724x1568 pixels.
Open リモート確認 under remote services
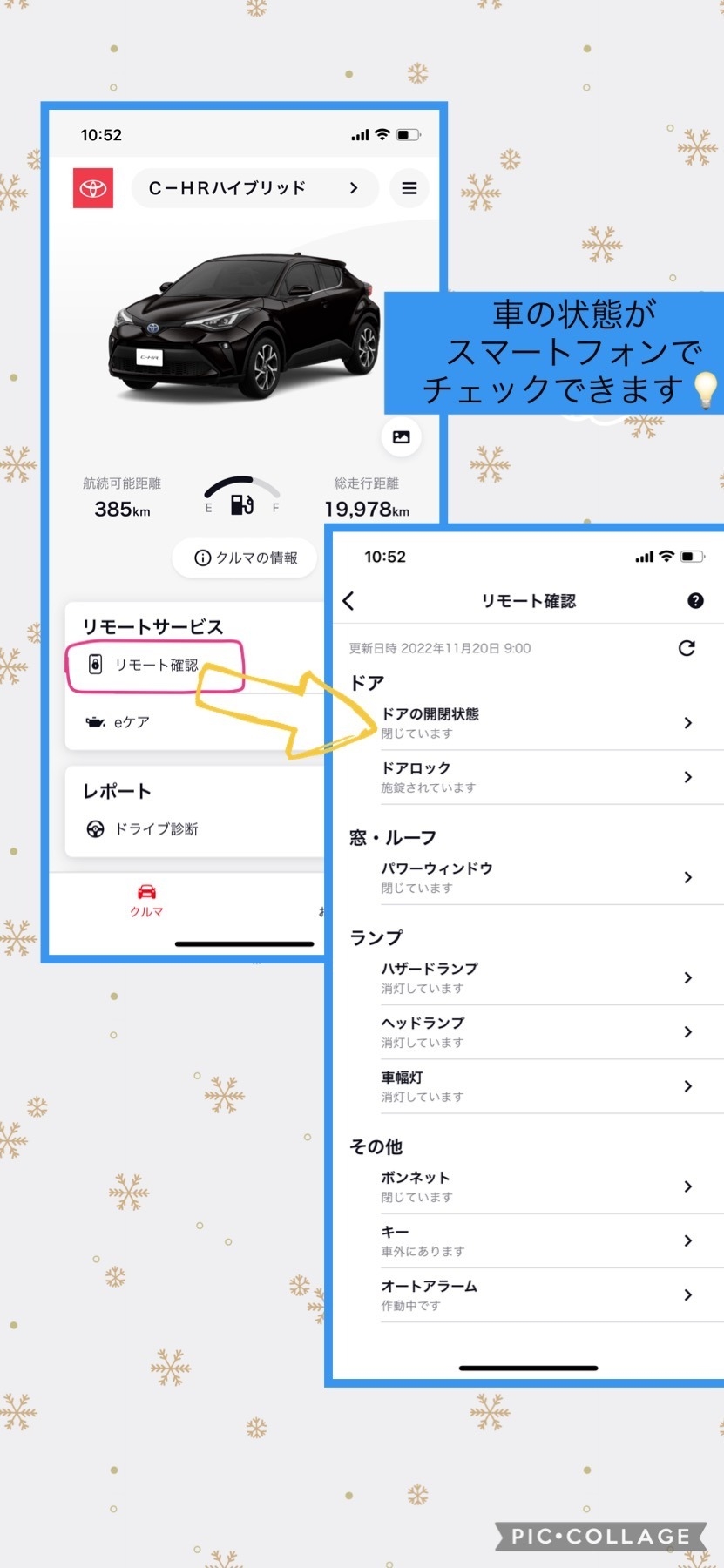(156, 666)
